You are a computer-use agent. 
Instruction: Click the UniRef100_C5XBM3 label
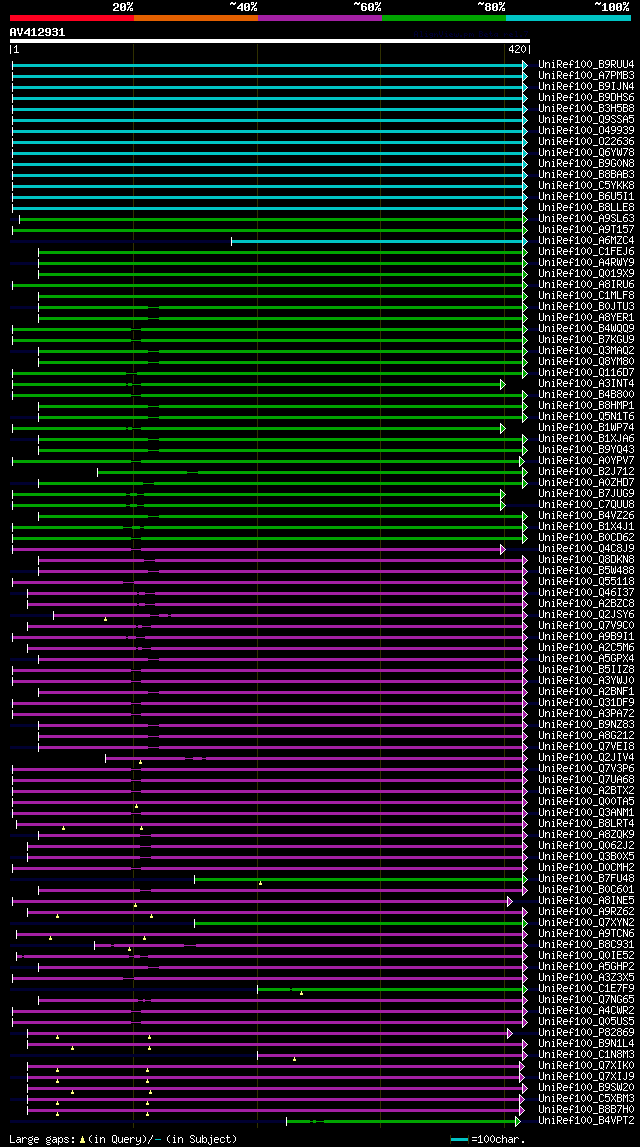click(586, 1099)
